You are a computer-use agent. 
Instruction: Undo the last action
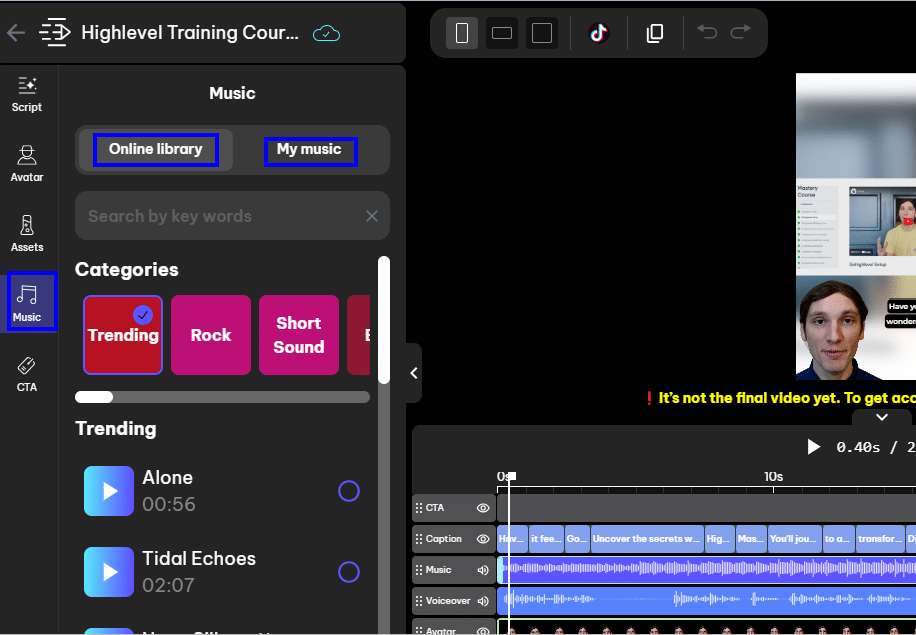(707, 32)
